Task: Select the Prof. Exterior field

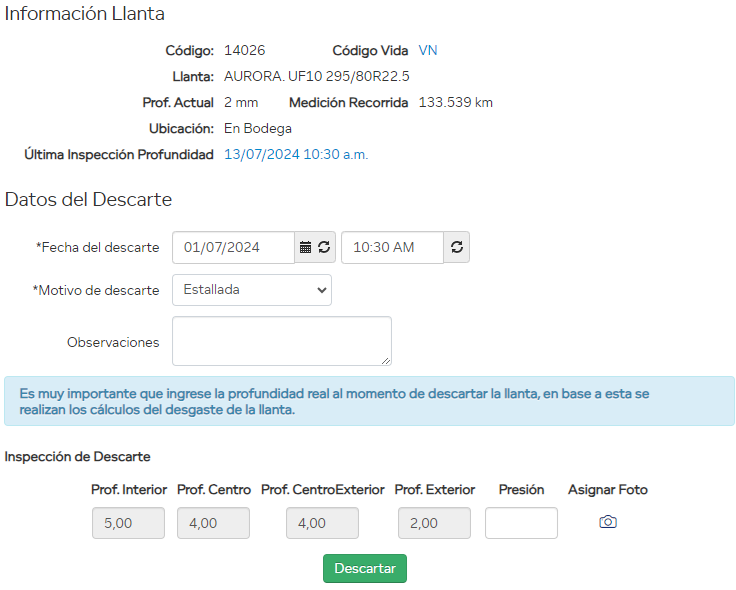Action: pyautogui.click(x=434, y=523)
